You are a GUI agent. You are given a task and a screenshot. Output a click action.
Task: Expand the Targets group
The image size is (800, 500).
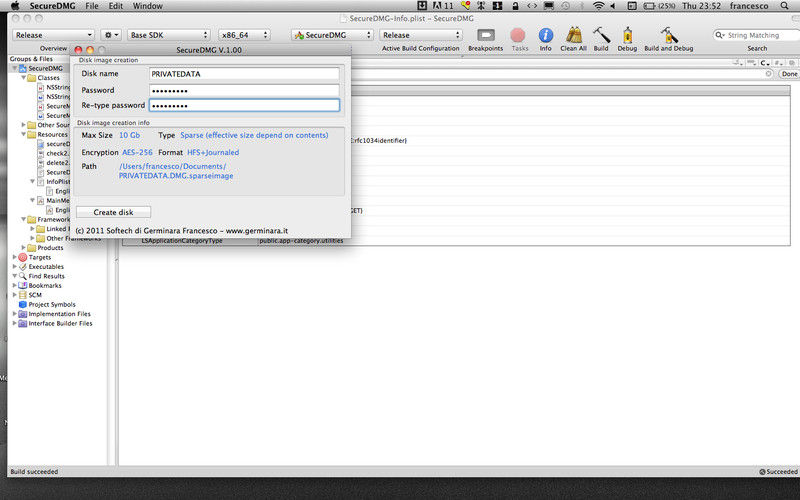click(15, 257)
